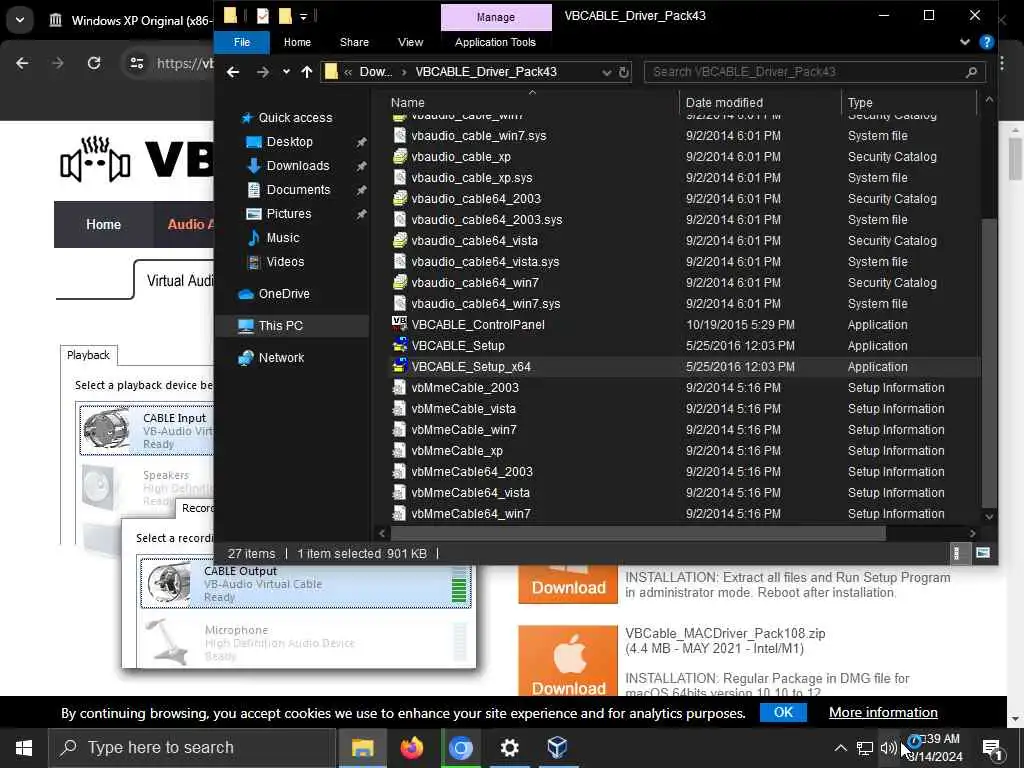The height and width of the screenshot is (768, 1024).
Task: Go back in the browser window
Action: 22,63
